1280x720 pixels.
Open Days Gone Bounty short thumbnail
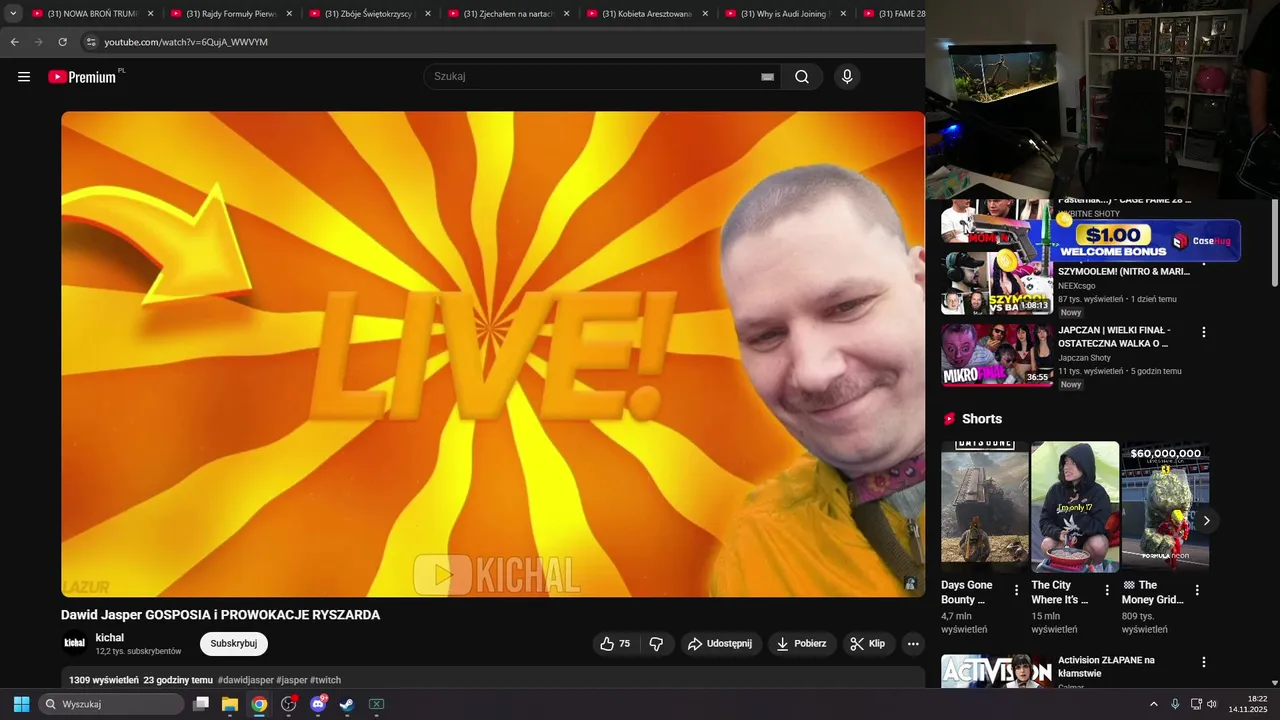coord(985,507)
